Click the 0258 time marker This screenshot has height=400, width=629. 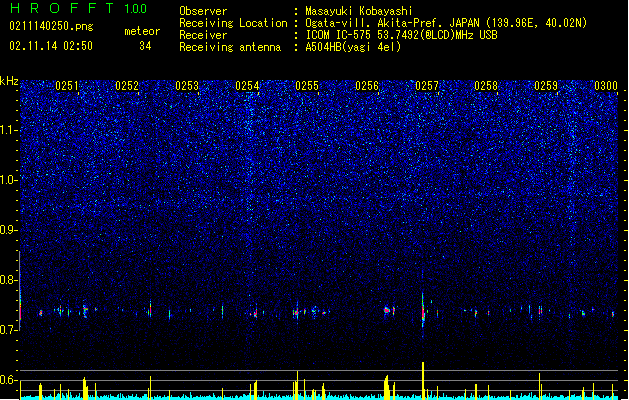tap(486, 86)
